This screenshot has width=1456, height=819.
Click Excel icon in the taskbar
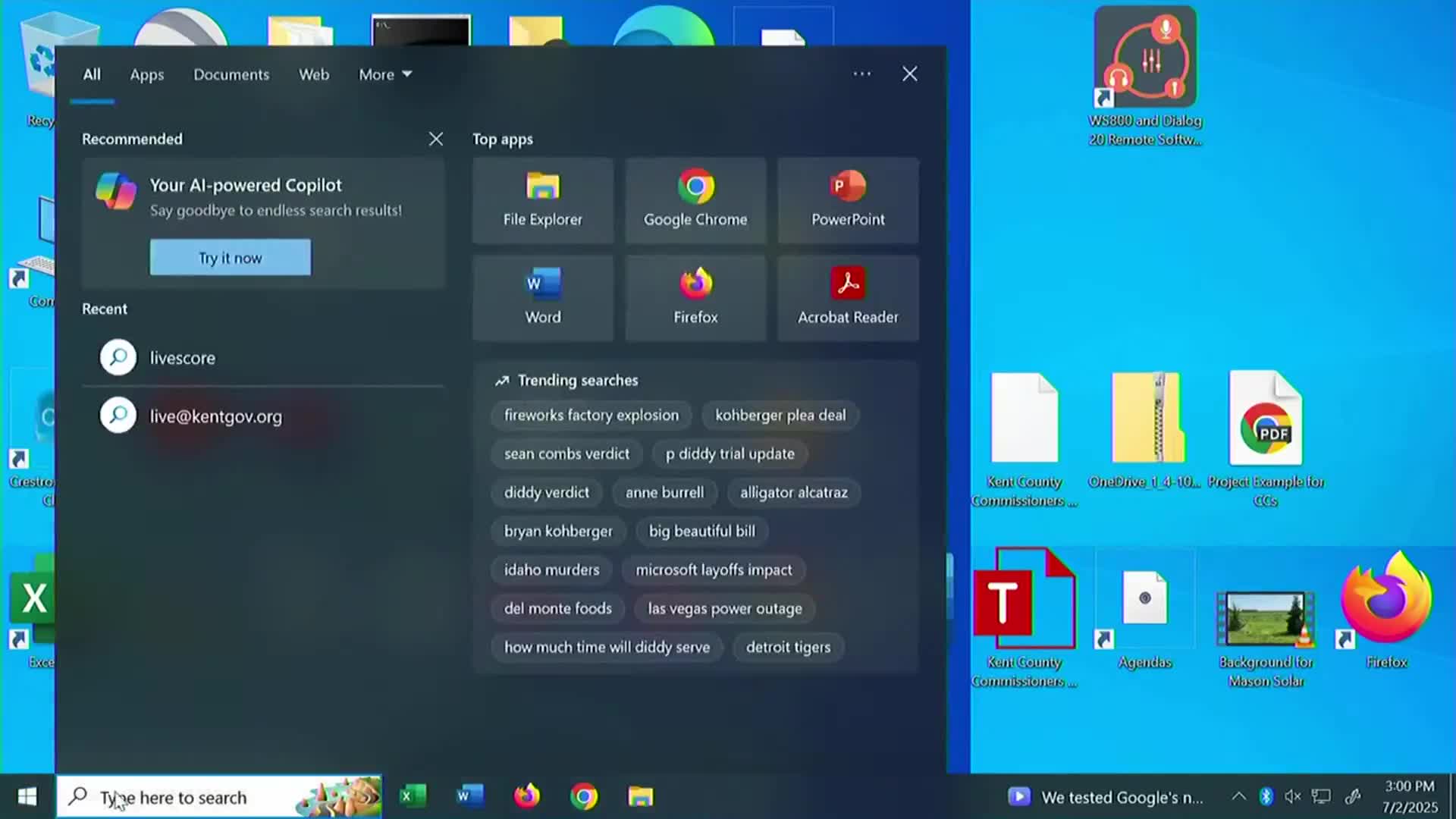[413, 796]
